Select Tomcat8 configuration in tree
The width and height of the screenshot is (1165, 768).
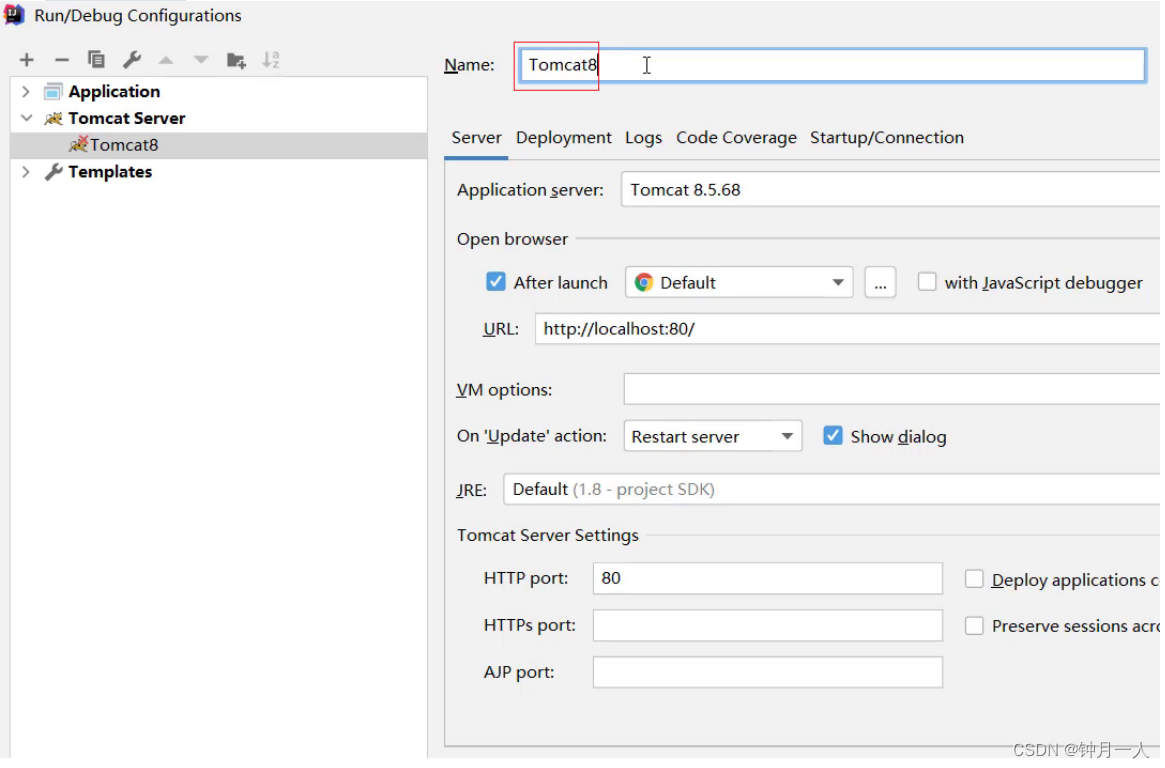click(219, 146)
